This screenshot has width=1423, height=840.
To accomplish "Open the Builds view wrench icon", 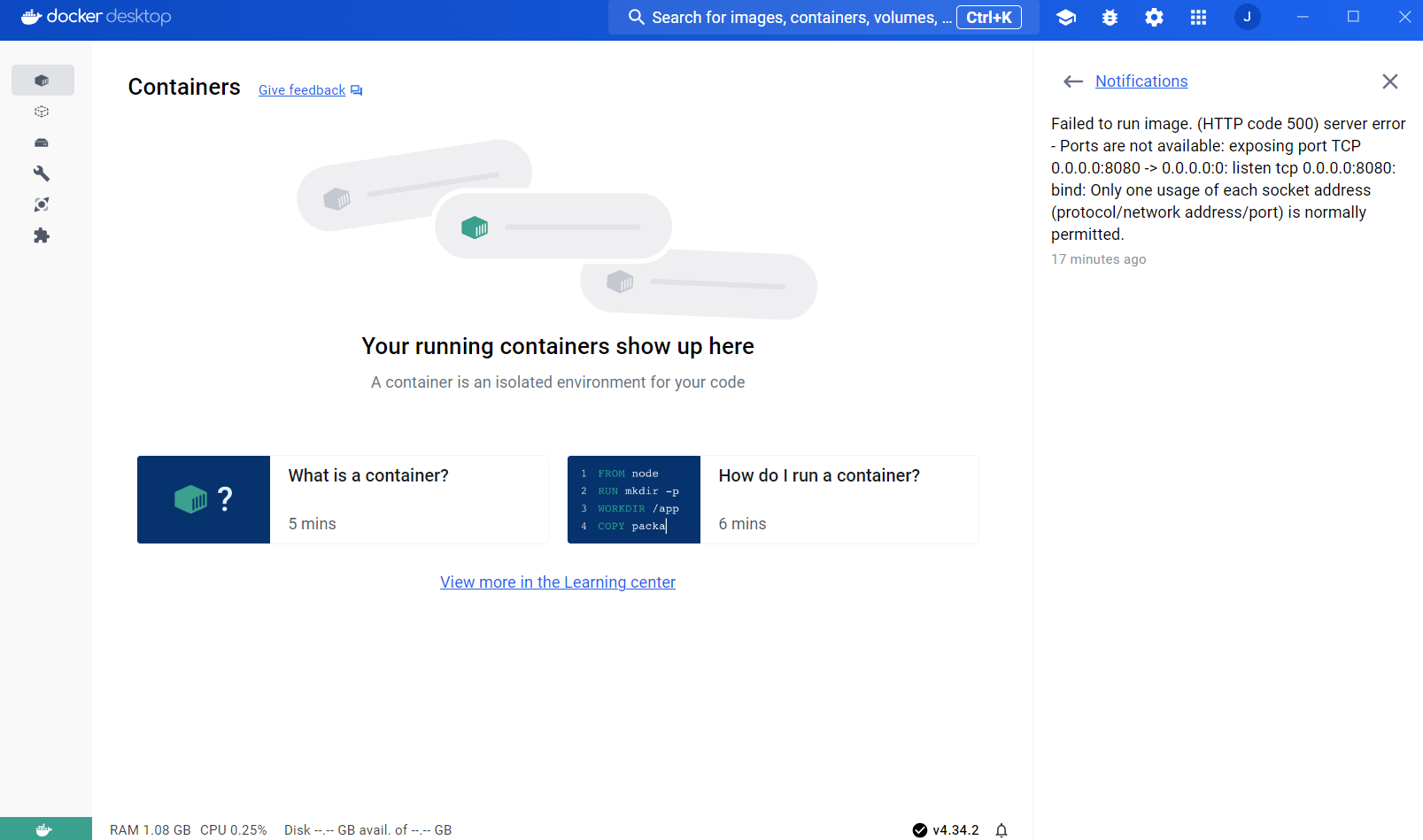I will [42, 173].
